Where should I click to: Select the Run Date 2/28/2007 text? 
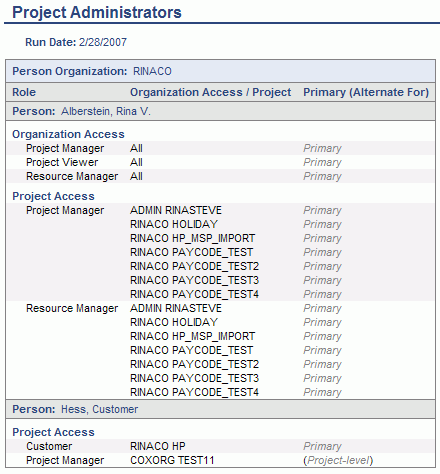pos(76,42)
